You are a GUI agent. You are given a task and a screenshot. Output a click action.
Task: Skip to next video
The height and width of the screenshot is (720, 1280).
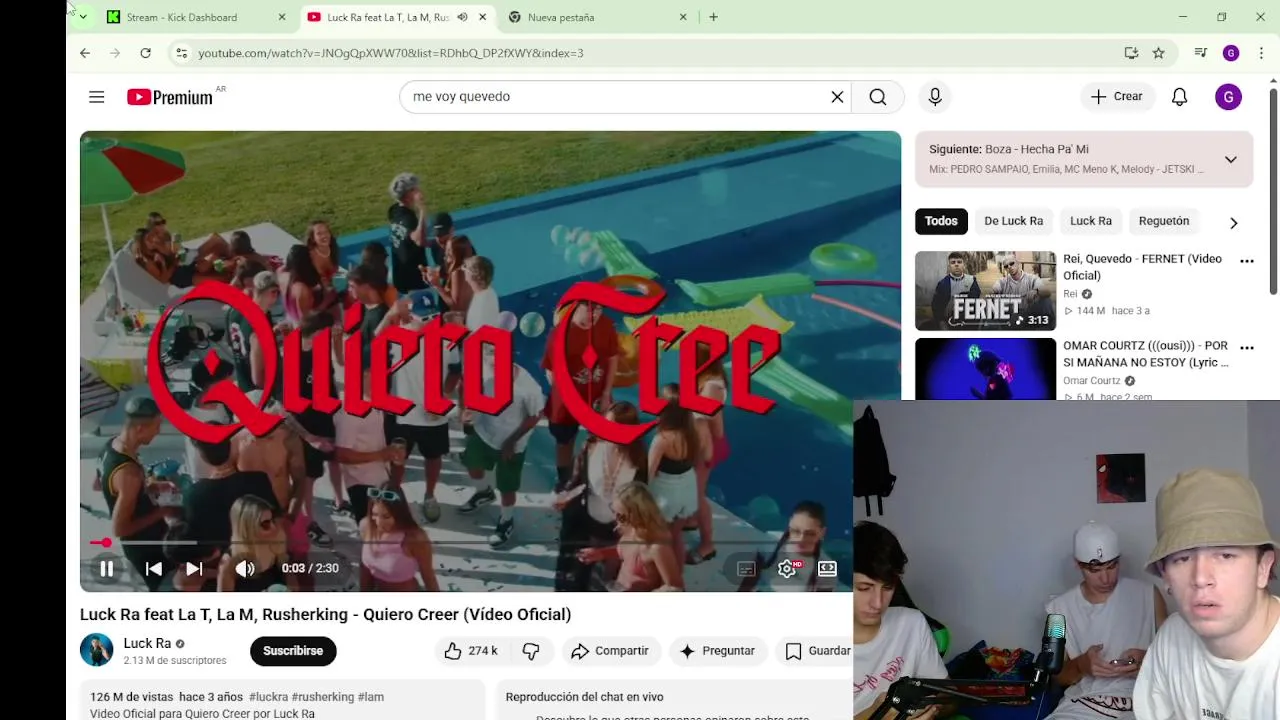tap(194, 568)
